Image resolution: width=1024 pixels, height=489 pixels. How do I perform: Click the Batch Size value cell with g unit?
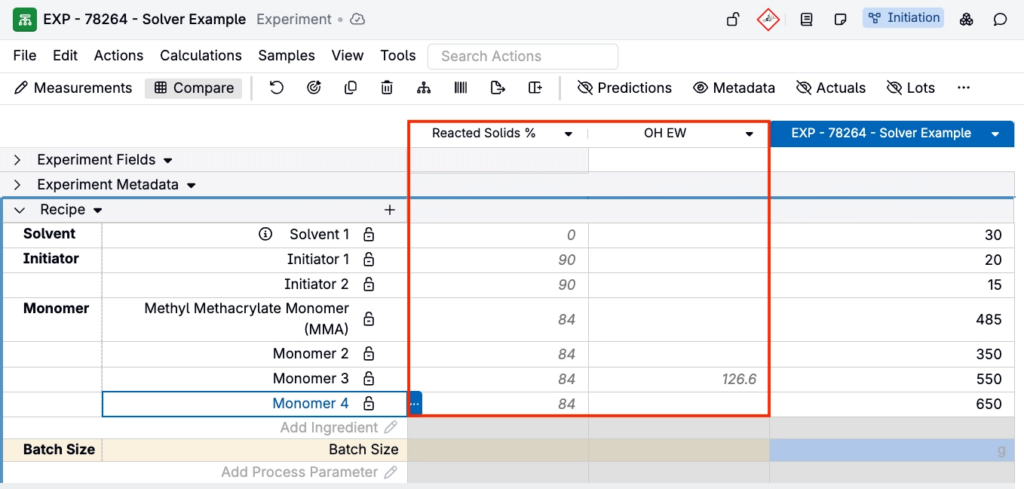click(x=892, y=450)
